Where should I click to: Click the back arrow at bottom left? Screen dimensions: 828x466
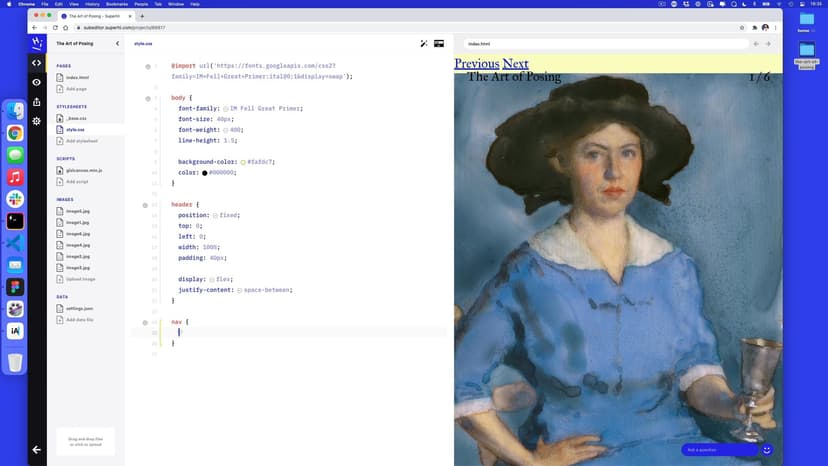tap(37, 450)
